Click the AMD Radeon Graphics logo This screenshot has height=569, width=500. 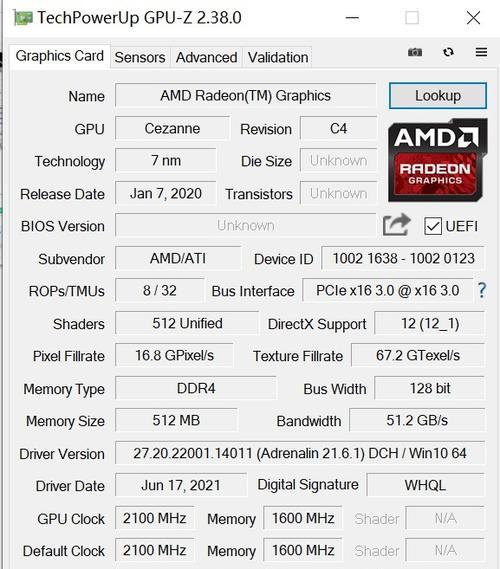point(438,160)
